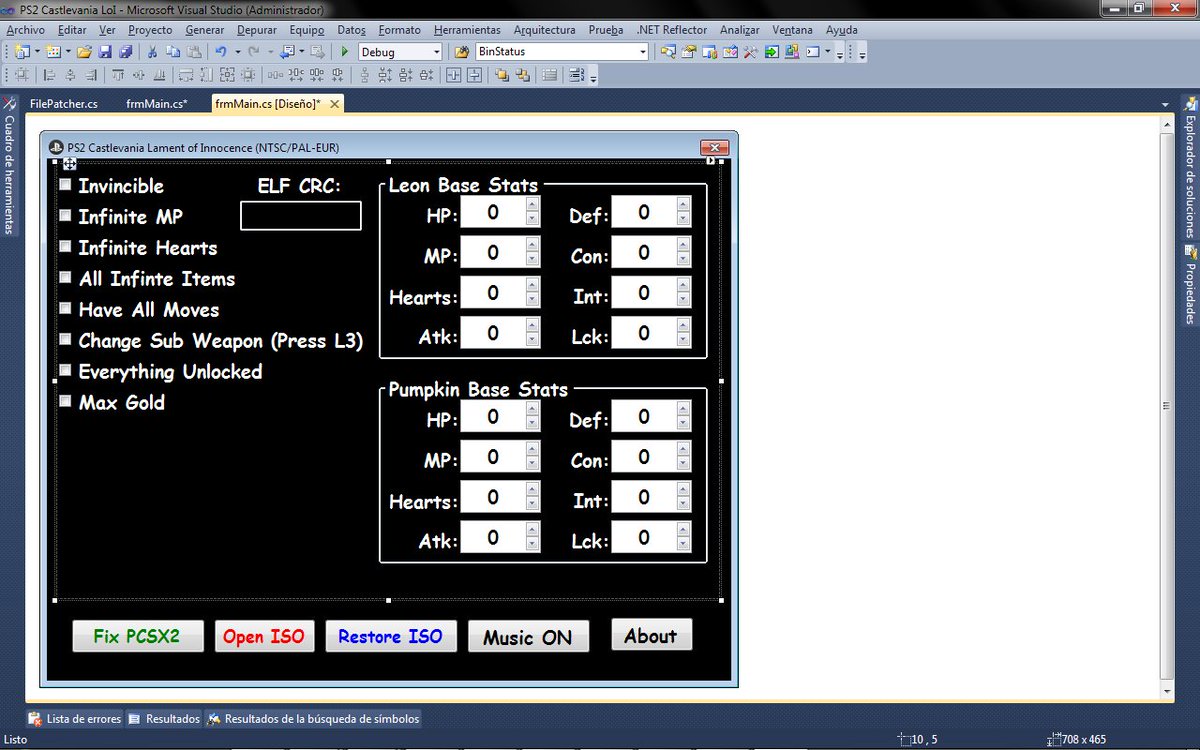The image size is (1200, 750).
Task: Click the Bring to Front layout icon
Action: 501,75
